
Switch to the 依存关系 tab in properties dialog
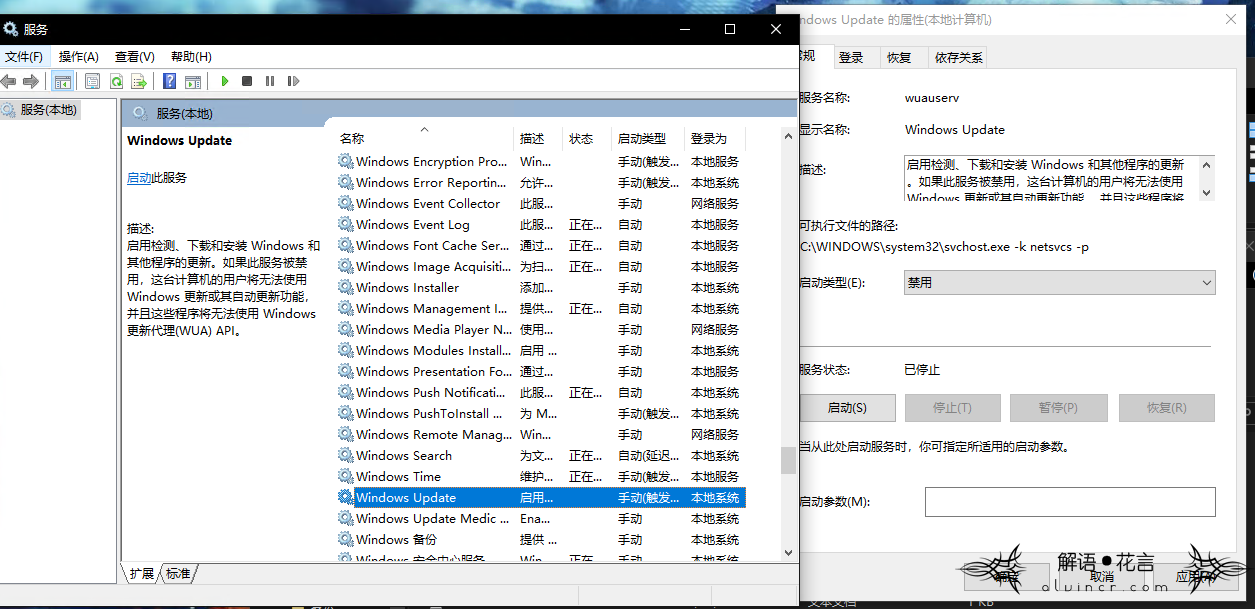959,58
